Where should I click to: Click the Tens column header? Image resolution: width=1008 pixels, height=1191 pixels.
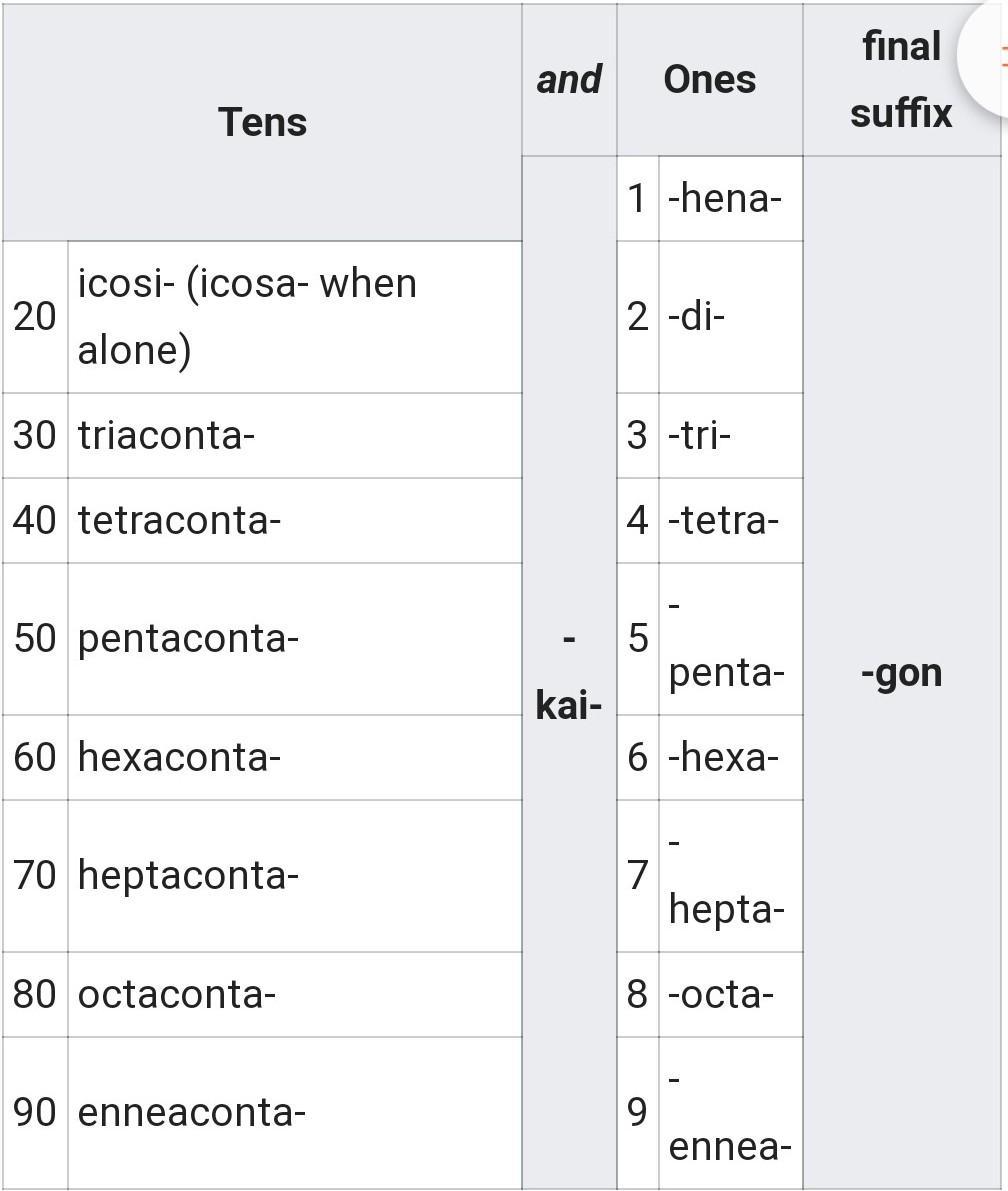(x=262, y=122)
